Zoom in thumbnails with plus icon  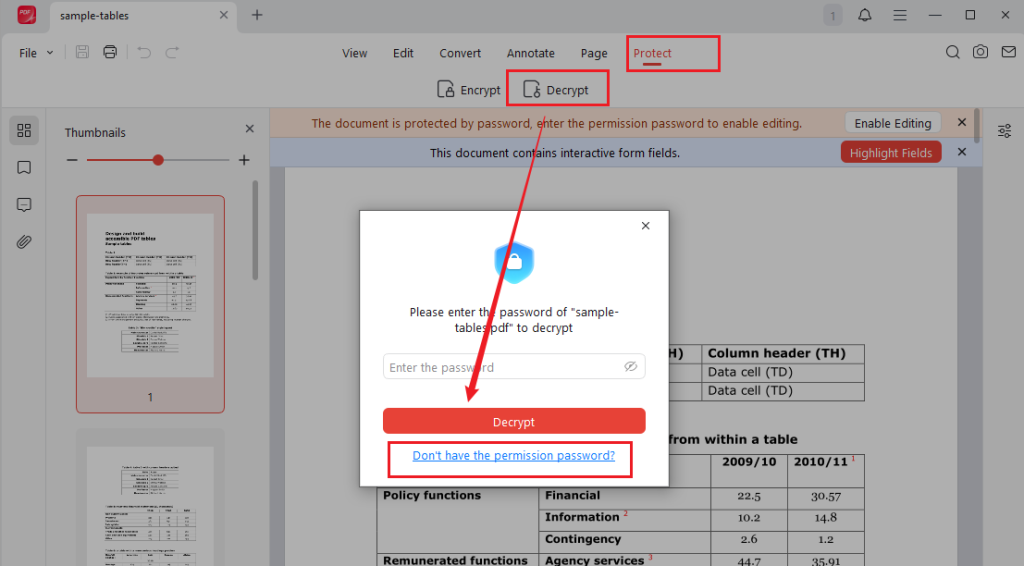244,160
